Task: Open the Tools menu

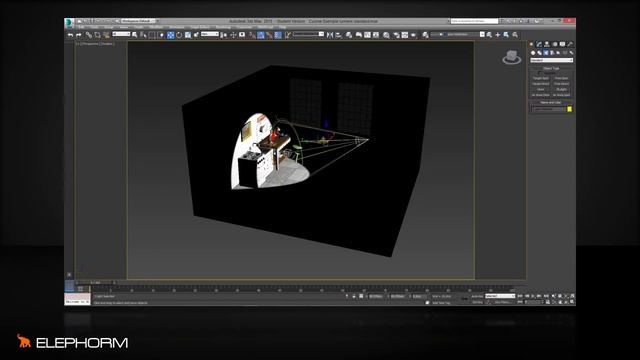Action: (x=94, y=27)
